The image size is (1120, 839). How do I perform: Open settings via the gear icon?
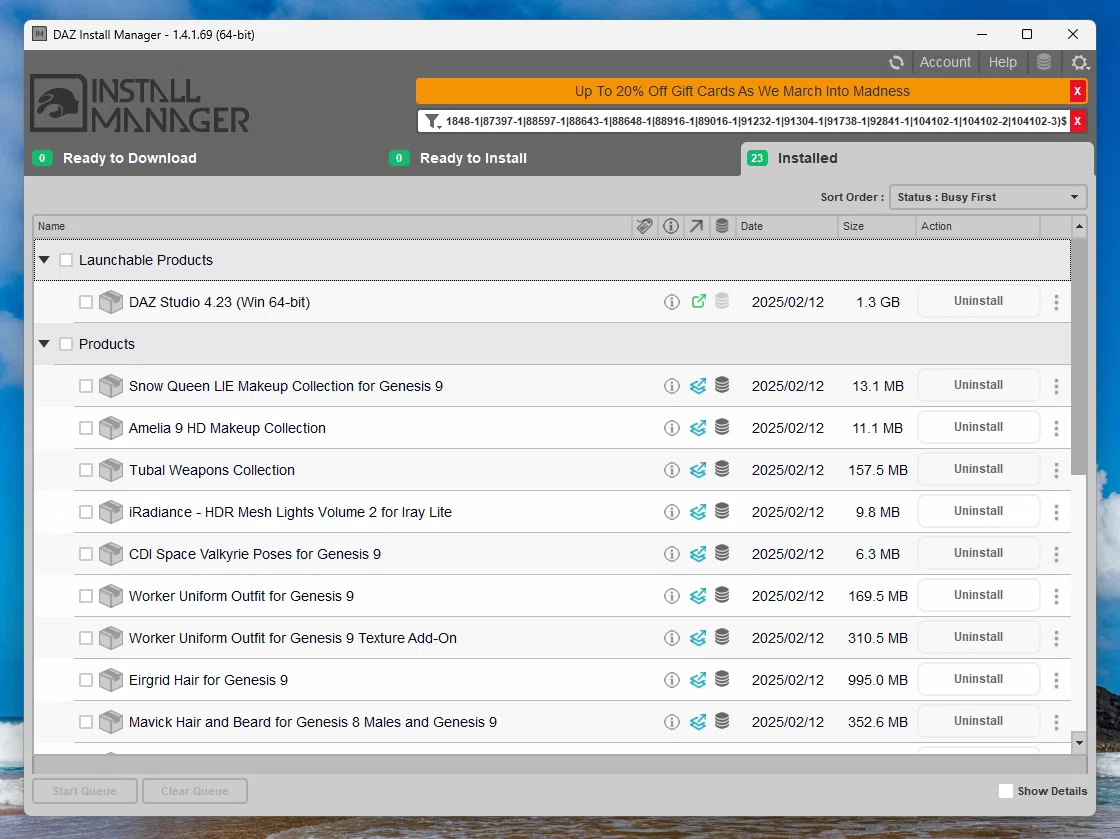click(1079, 63)
